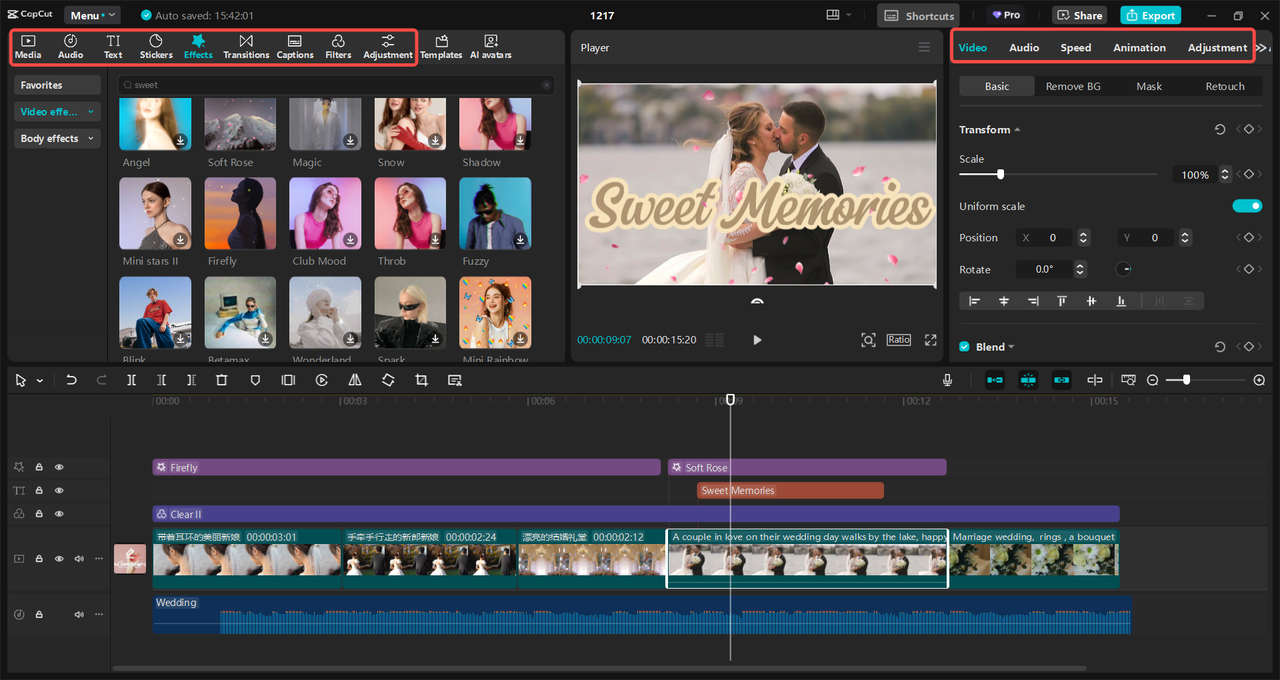Hide the Firefly effect track with eye icon
Image resolution: width=1280 pixels, height=680 pixels.
[59, 467]
